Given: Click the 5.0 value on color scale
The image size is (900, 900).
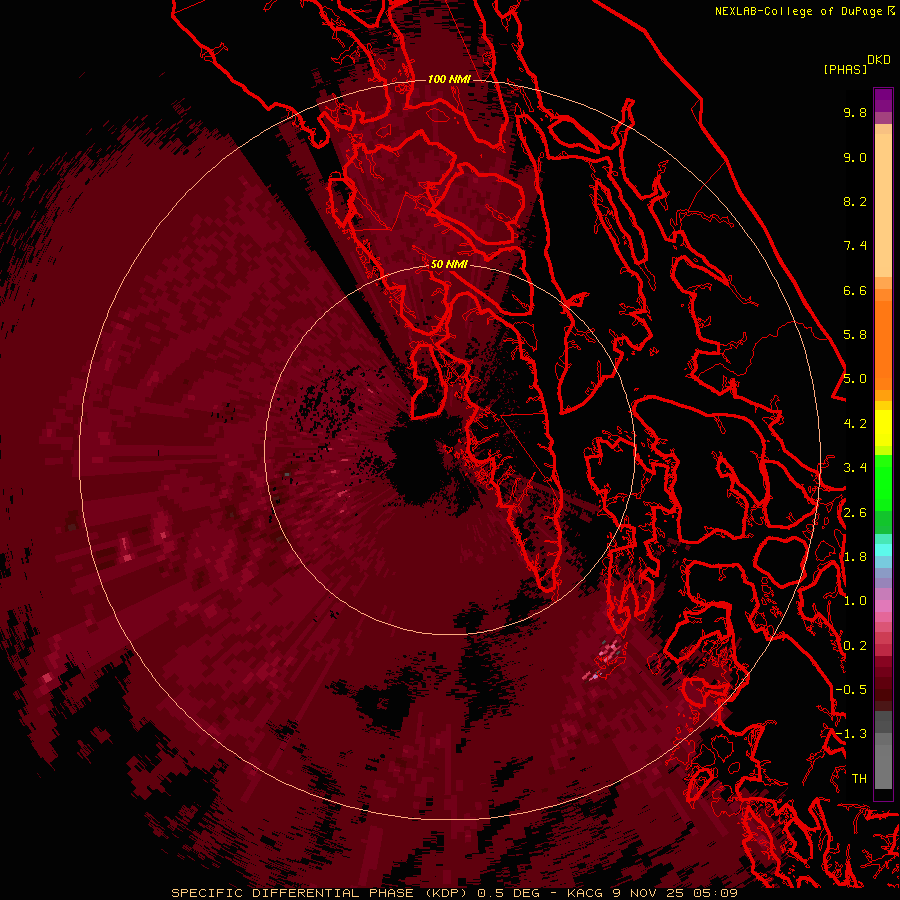Looking at the screenshot, I should point(855,379).
